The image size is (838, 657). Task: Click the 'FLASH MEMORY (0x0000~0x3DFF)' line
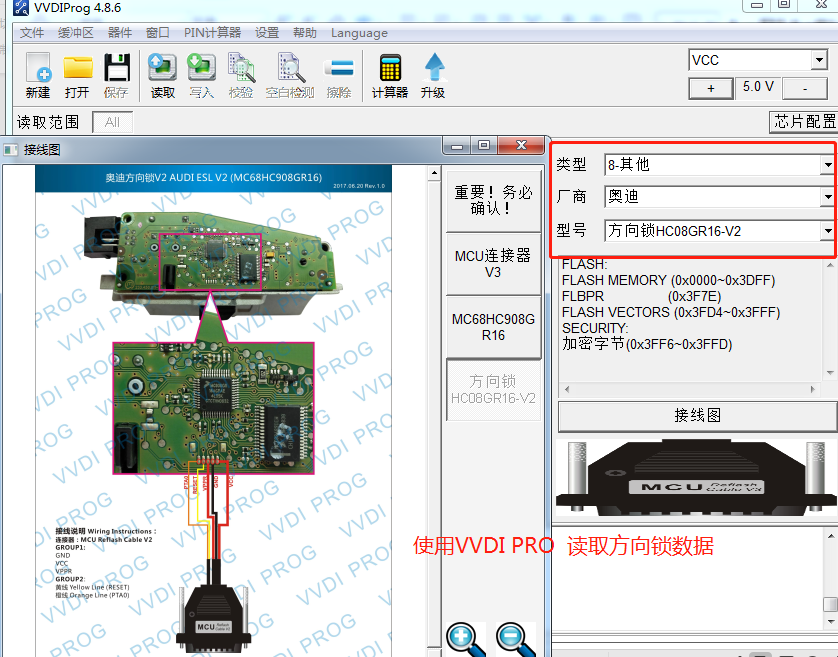click(x=669, y=281)
